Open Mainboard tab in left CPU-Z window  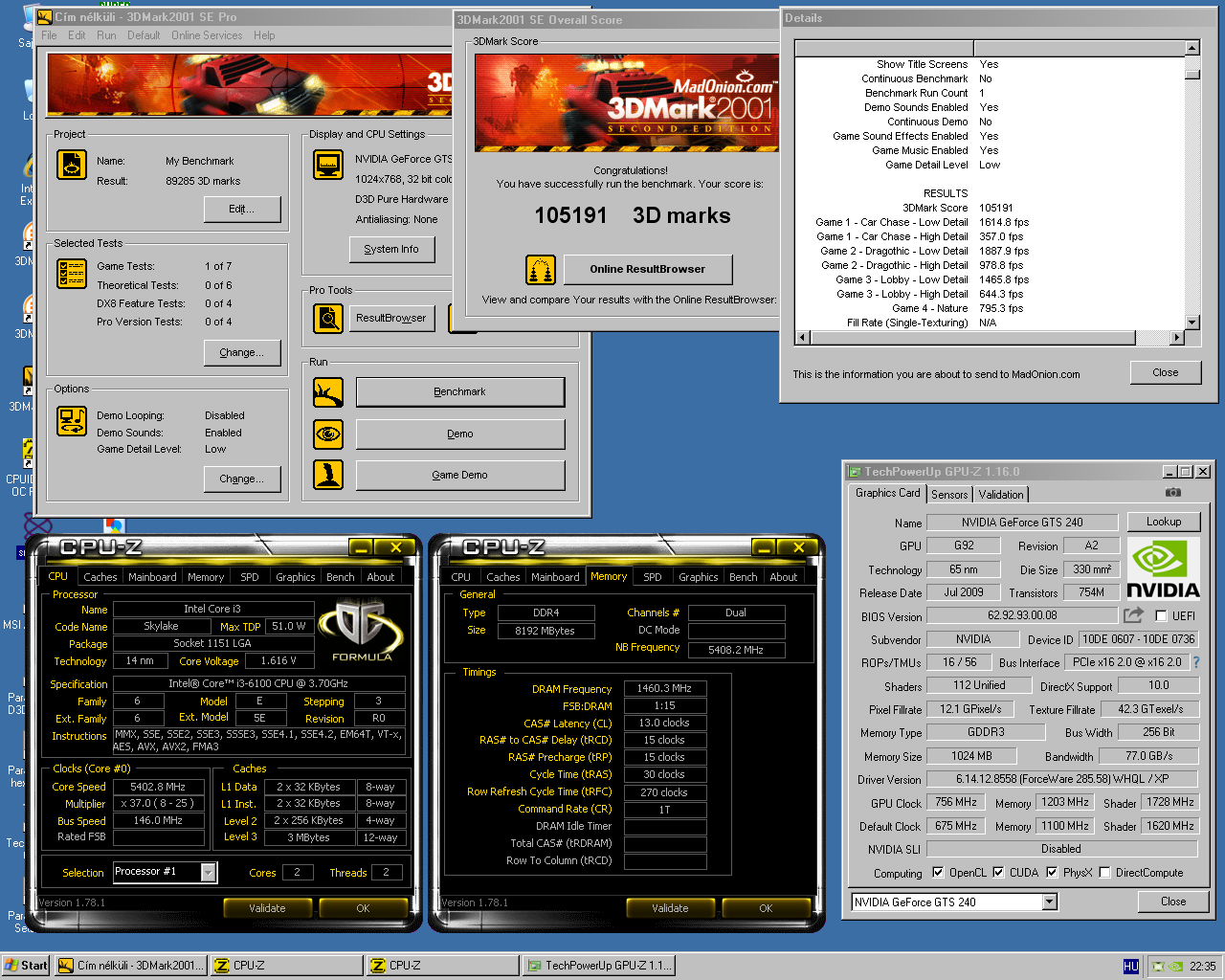[152, 577]
